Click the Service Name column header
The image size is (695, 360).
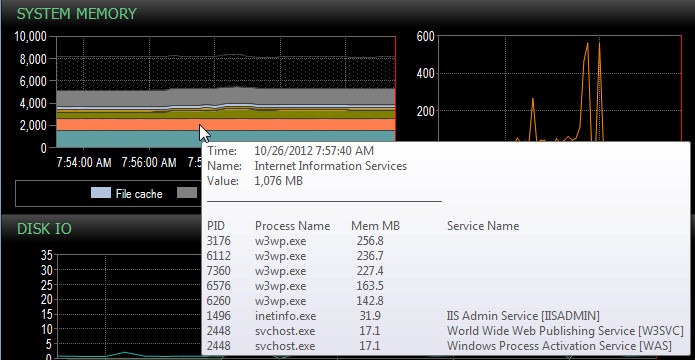[x=483, y=226]
